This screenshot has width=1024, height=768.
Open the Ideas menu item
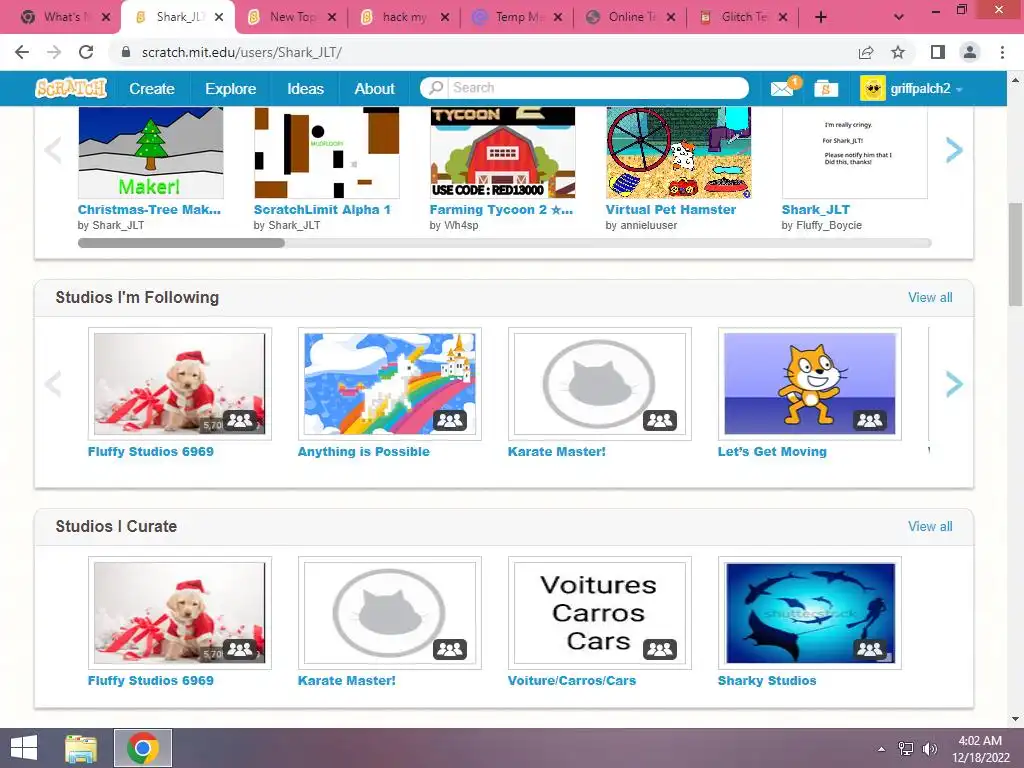306,89
